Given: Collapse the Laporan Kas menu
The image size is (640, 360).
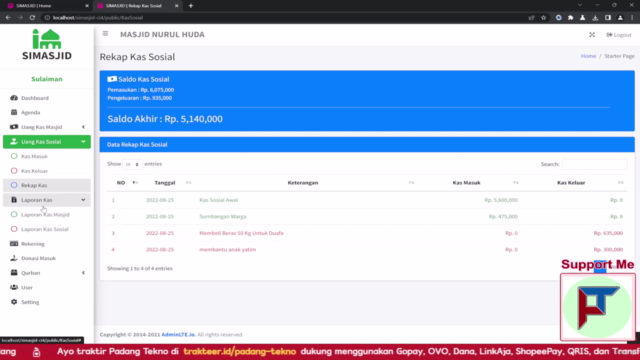Looking at the screenshot, I should pyautogui.click(x=47, y=200).
